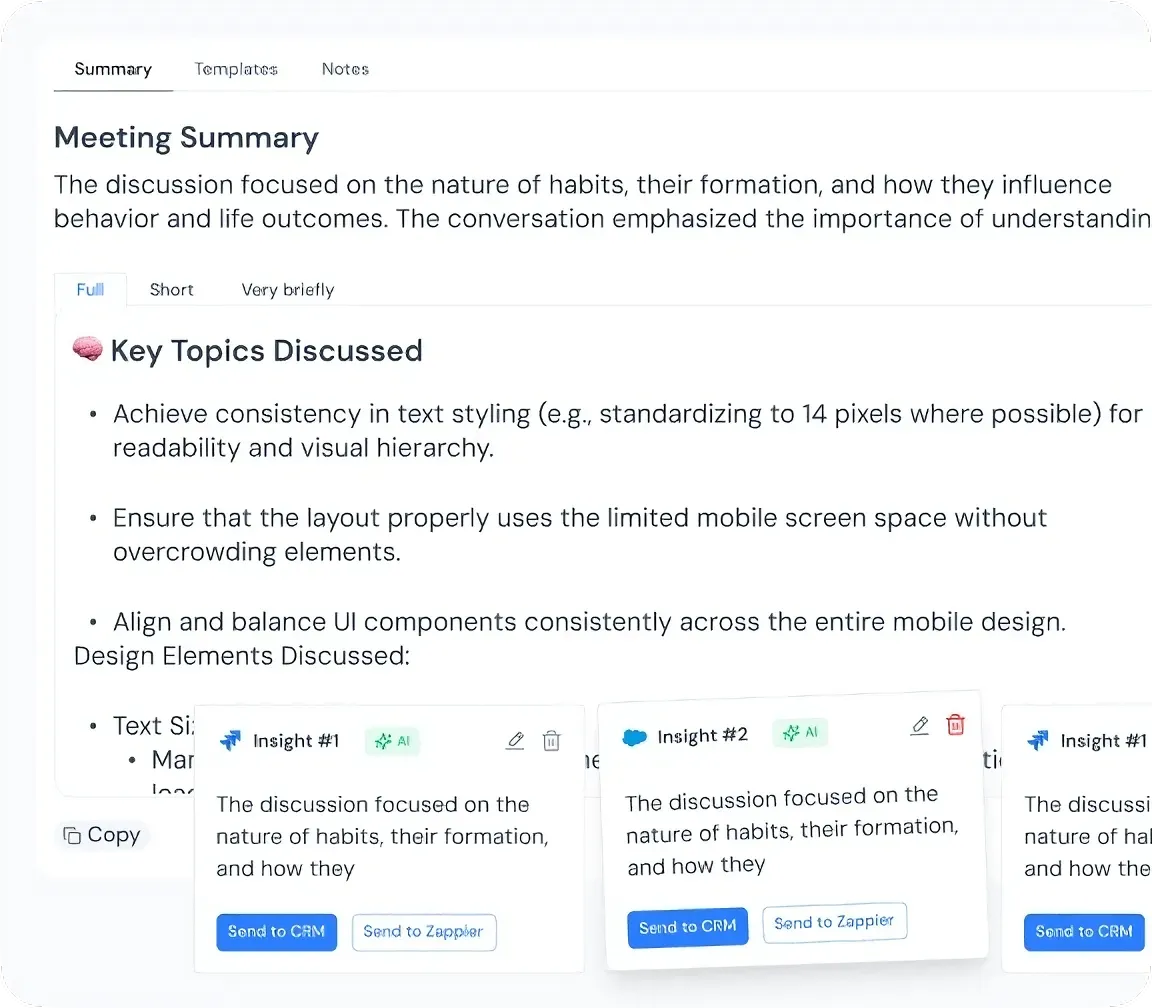Click the AI badge on Insight #2

pos(800,733)
